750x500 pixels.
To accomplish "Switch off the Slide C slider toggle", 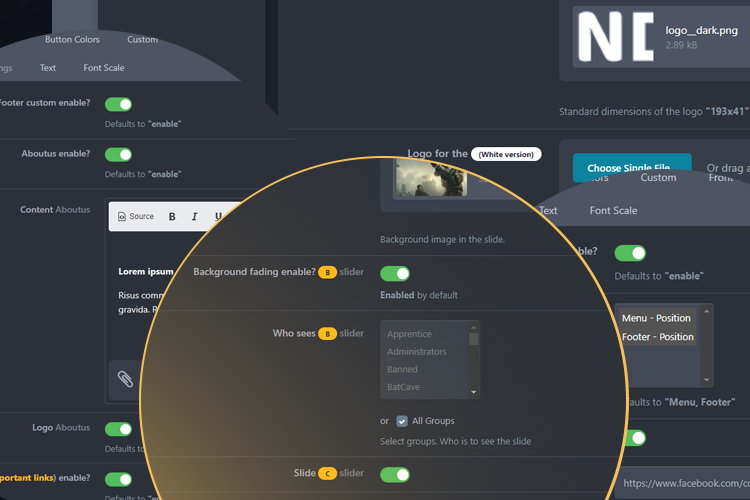I will click(x=395, y=474).
